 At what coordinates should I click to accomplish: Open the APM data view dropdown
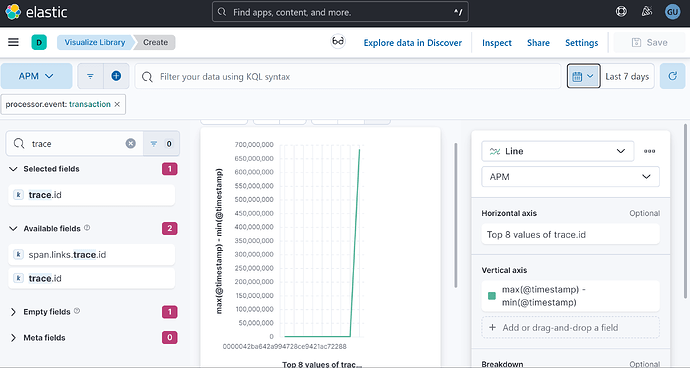coord(37,76)
